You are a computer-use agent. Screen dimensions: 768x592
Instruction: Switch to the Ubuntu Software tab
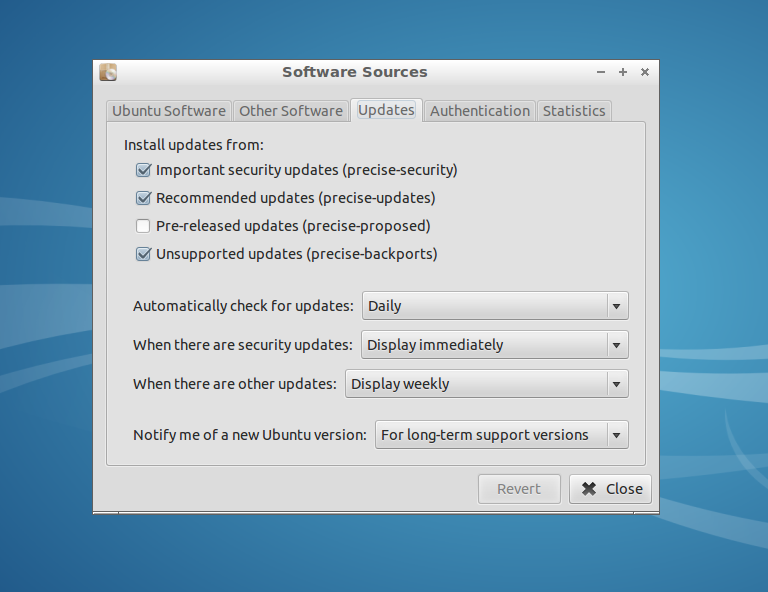[x=169, y=111]
